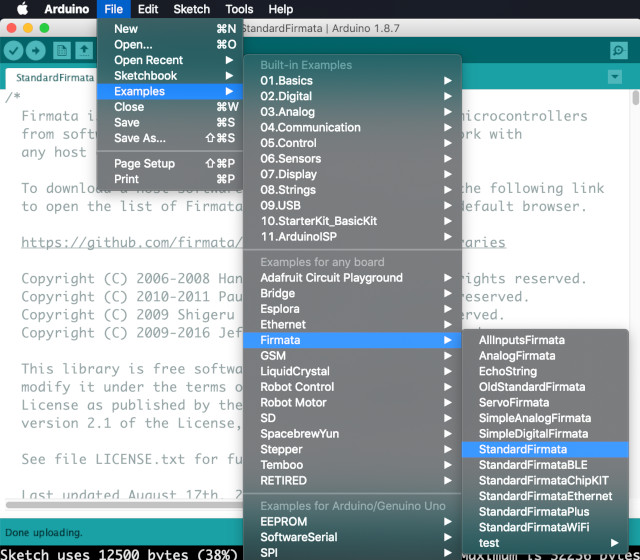Image resolution: width=640 pixels, height=560 pixels.
Task: Open Adafruit Circuit Playground examples
Action: [x=352, y=278]
